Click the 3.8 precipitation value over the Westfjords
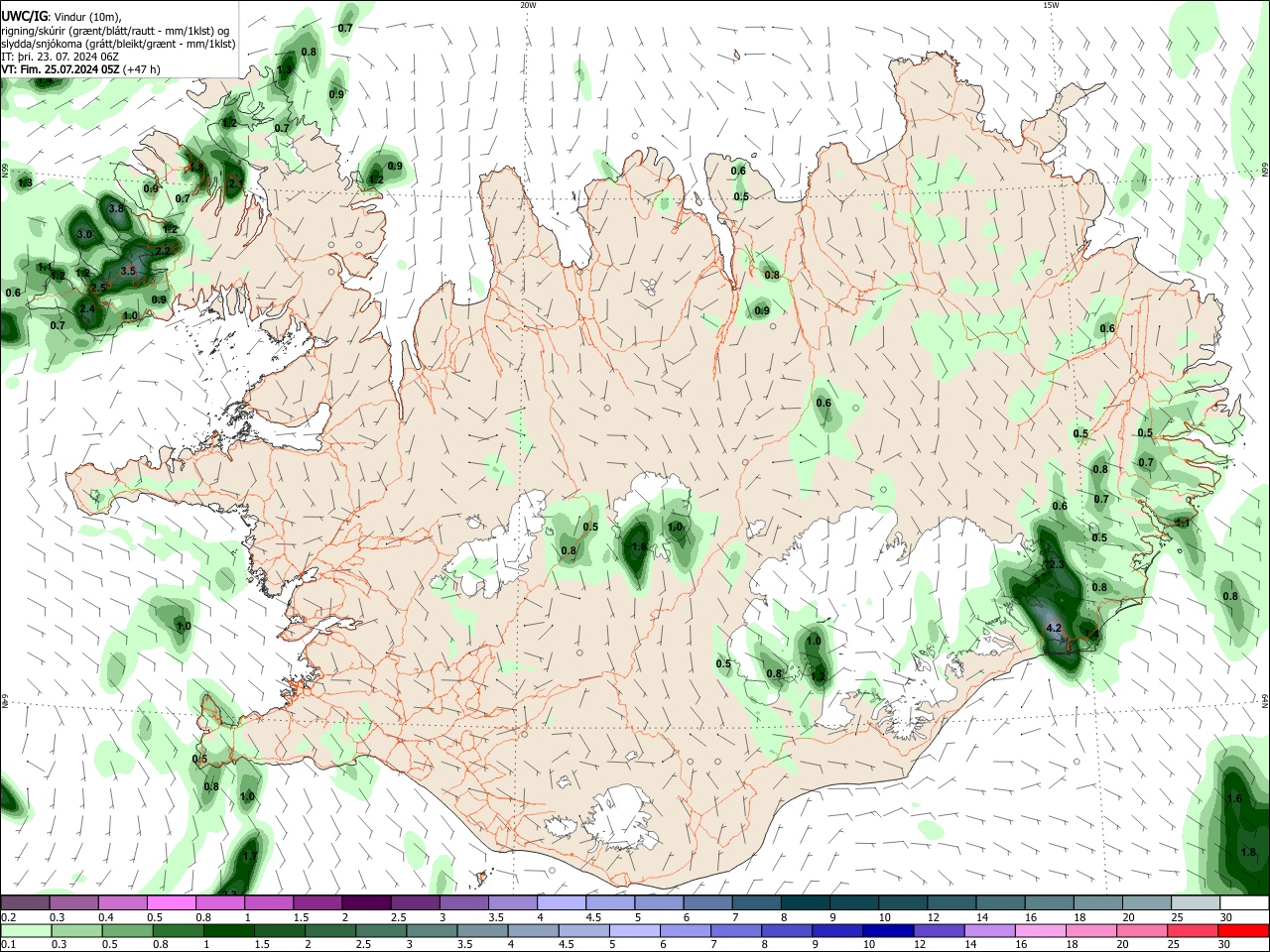This screenshot has width=1270, height=952. (x=115, y=208)
